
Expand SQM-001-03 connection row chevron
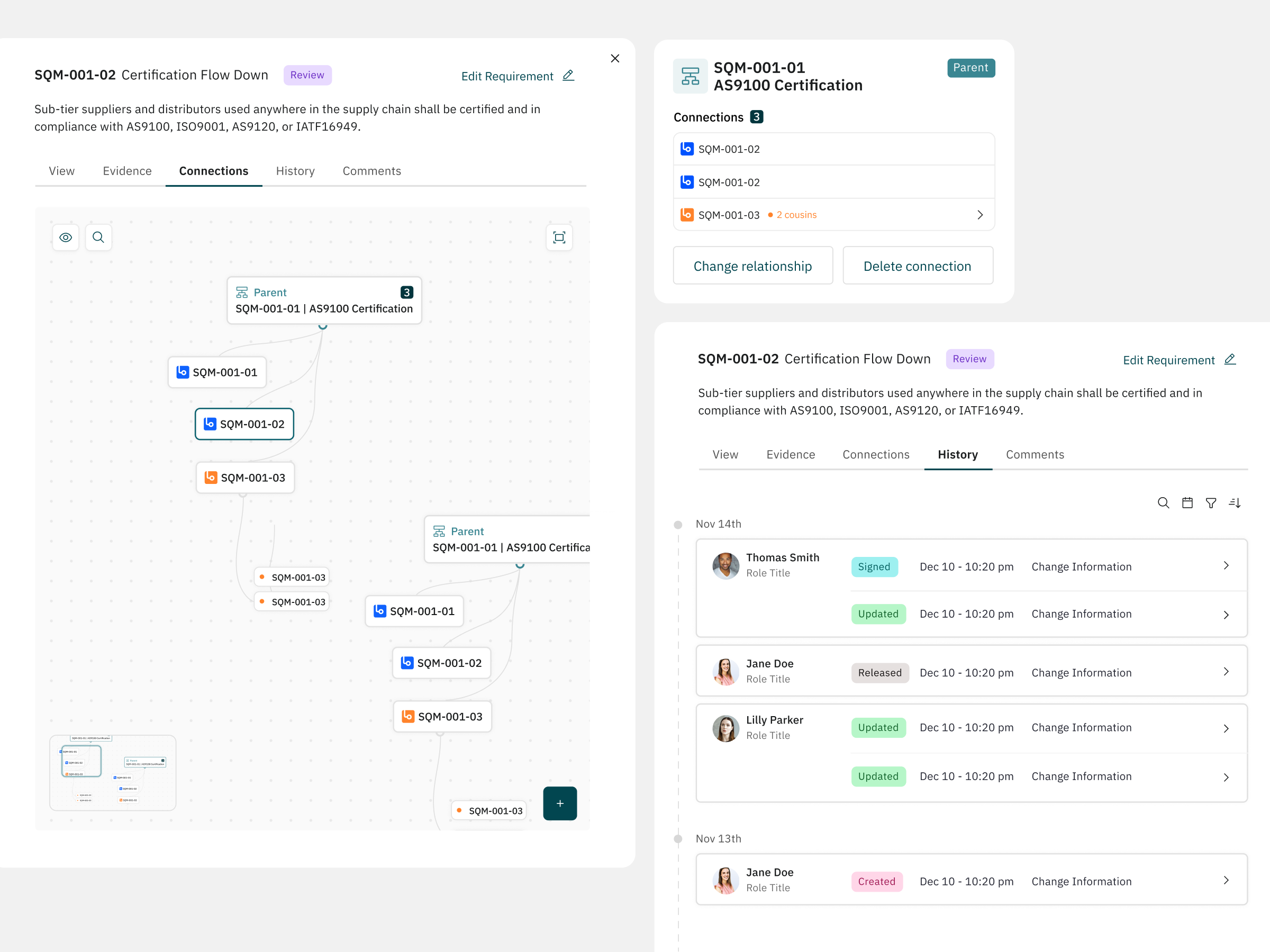[x=980, y=215]
